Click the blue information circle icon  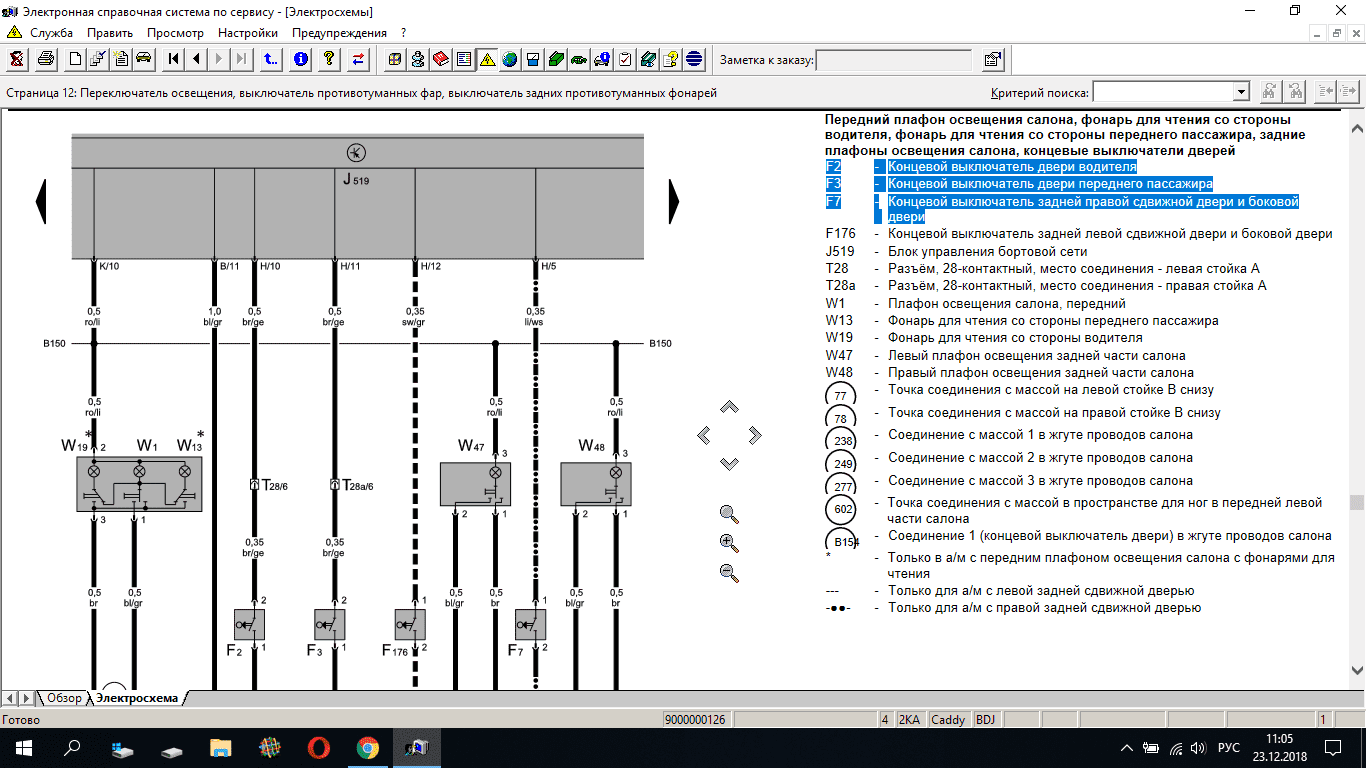(300, 59)
